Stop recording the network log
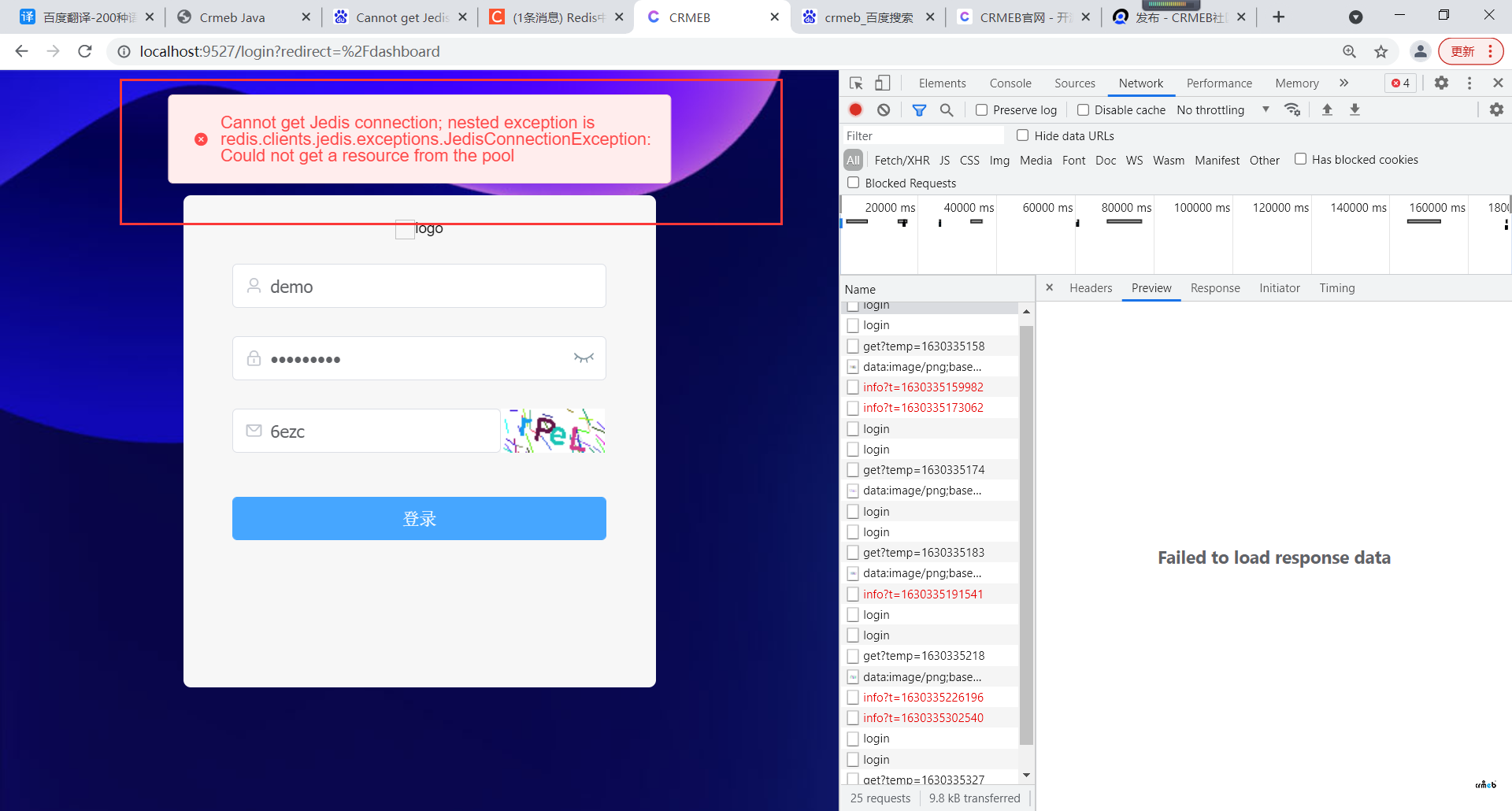The width and height of the screenshot is (1512, 811). (x=856, y=109)
